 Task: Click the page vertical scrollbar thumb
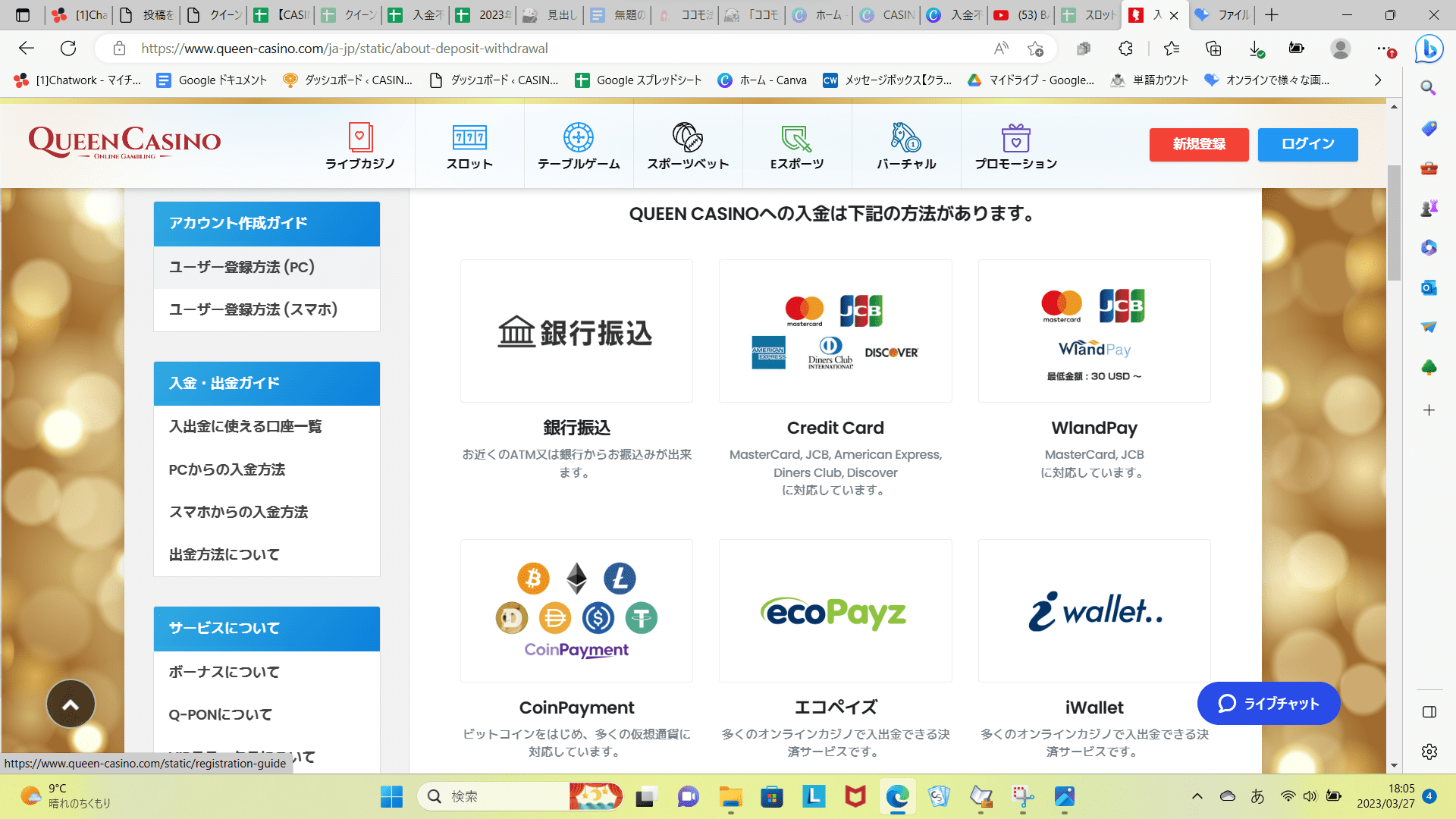(1394, 221)
